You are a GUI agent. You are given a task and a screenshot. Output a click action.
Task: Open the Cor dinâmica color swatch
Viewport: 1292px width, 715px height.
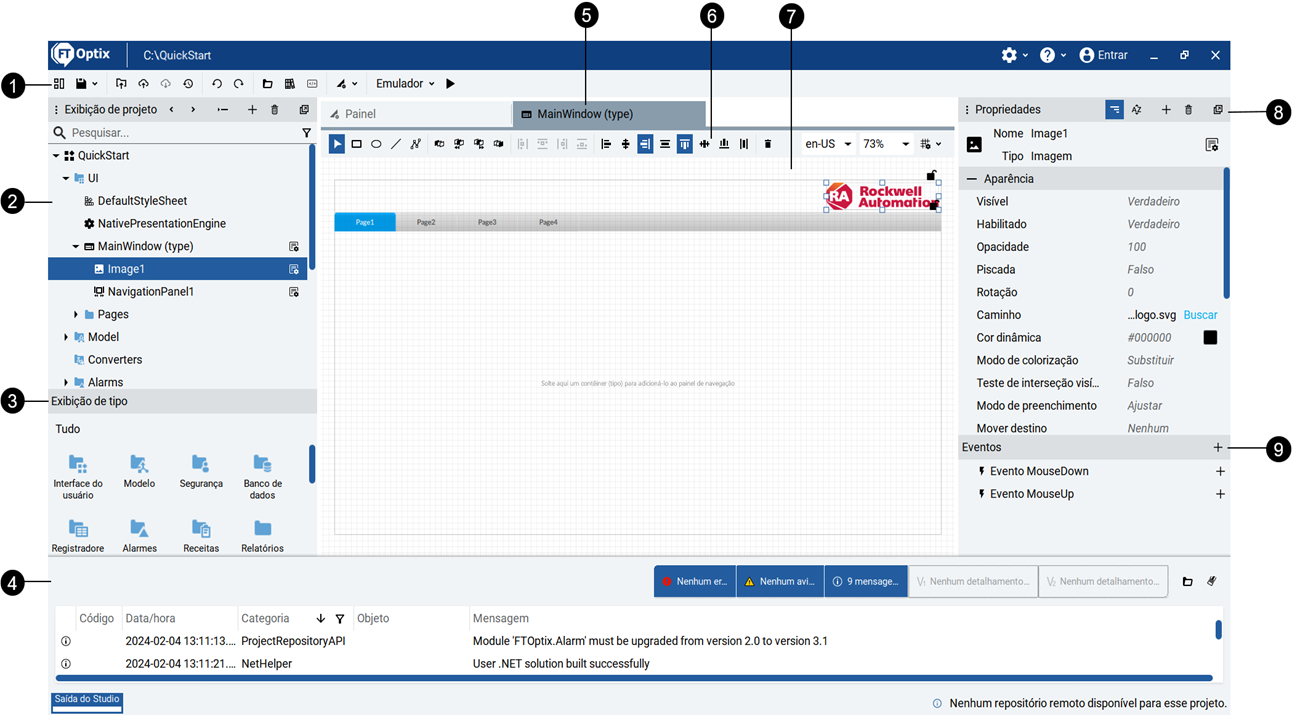(1210, 337)
